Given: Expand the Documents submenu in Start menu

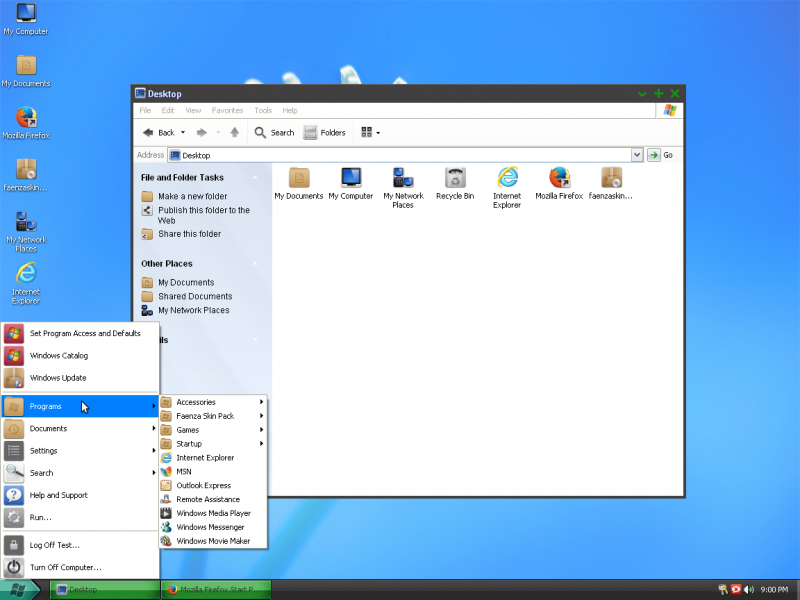Looking at the screenshot, I should coord(80,429).
